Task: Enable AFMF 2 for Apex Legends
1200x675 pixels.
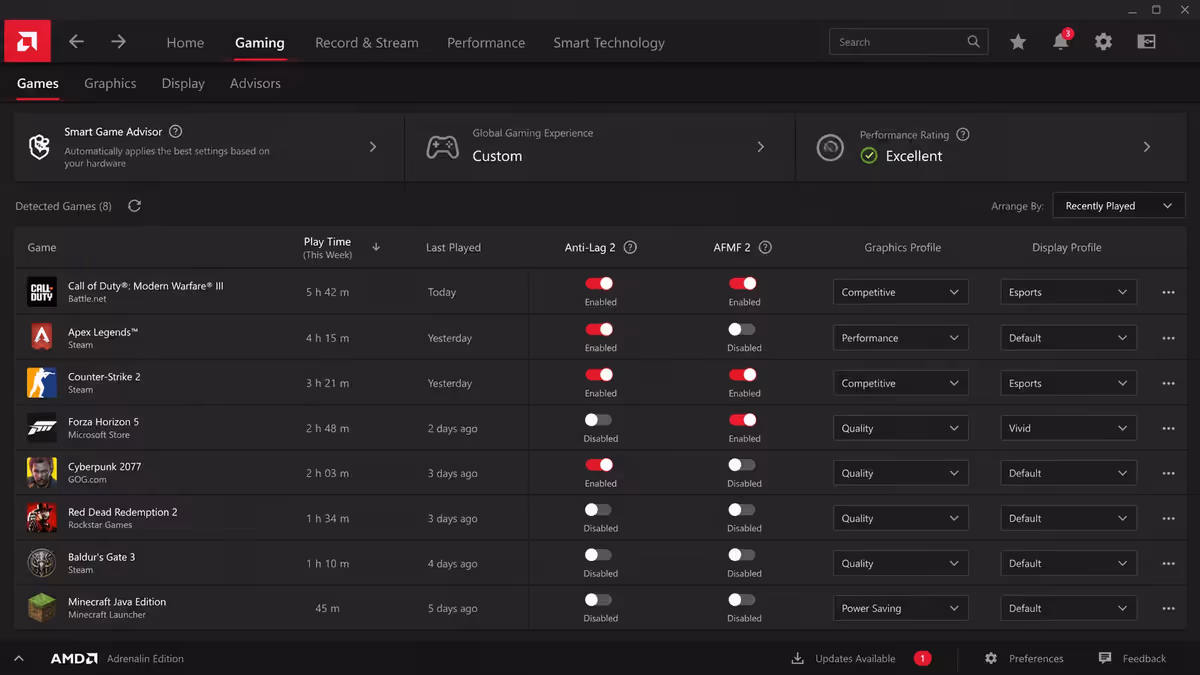Action: pyautogui.click(x=742, y=329)
